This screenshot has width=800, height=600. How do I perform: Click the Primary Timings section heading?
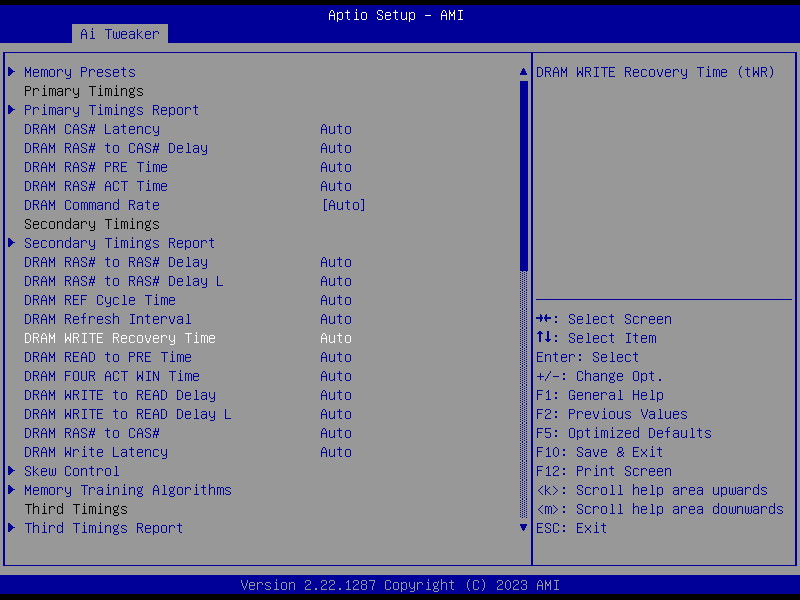(84, 91)
